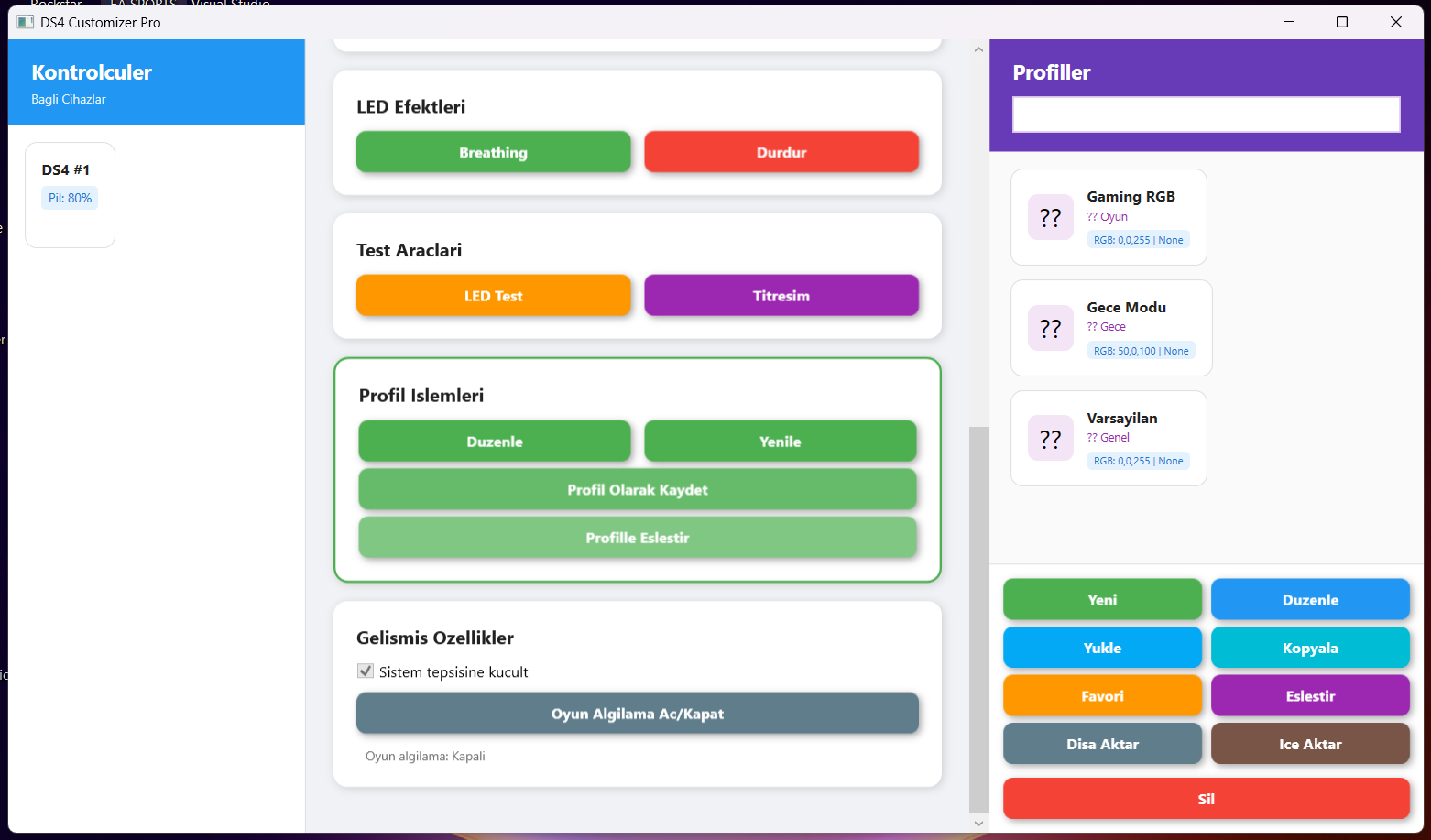Viewport: 1431px width, 840px height.
Task: Click Profille Eslestir button
Action: pos(638,538)
